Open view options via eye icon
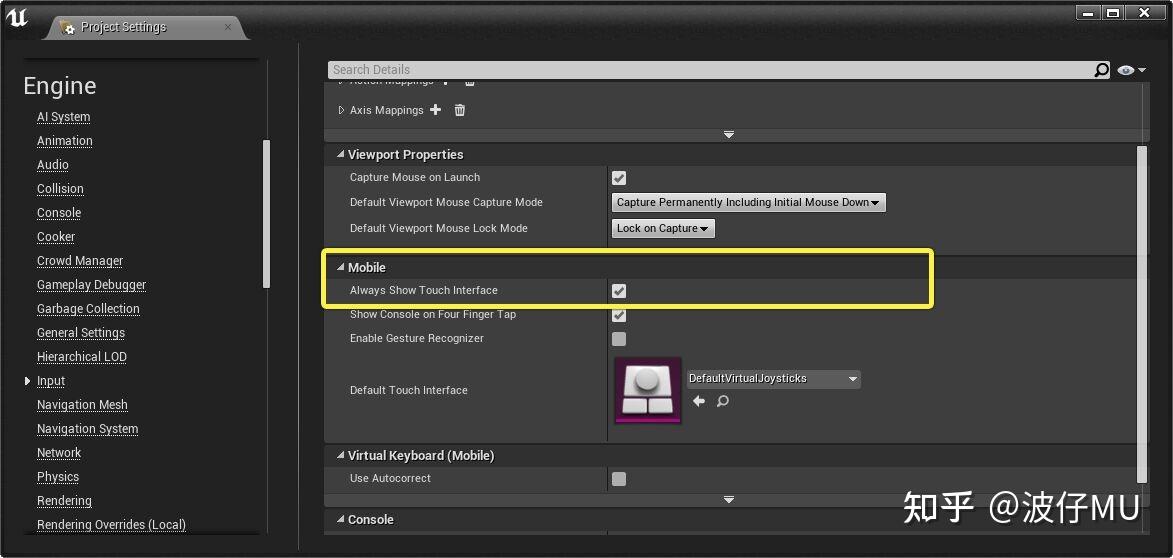 click(1131, 70)
